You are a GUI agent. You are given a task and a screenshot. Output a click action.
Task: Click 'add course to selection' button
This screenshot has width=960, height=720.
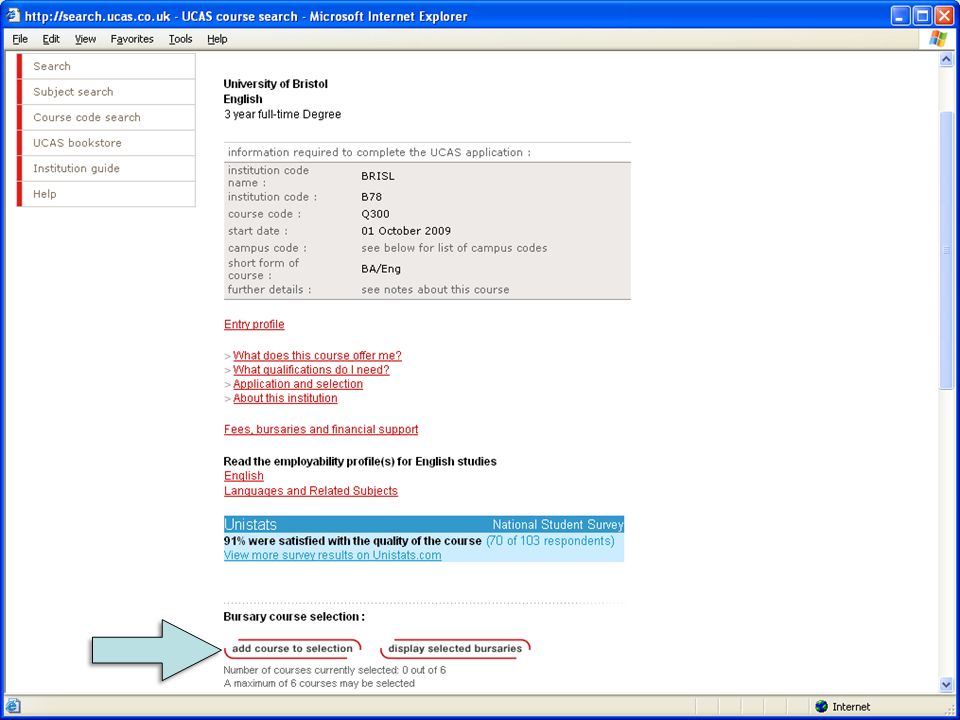[x=293, y=648]
